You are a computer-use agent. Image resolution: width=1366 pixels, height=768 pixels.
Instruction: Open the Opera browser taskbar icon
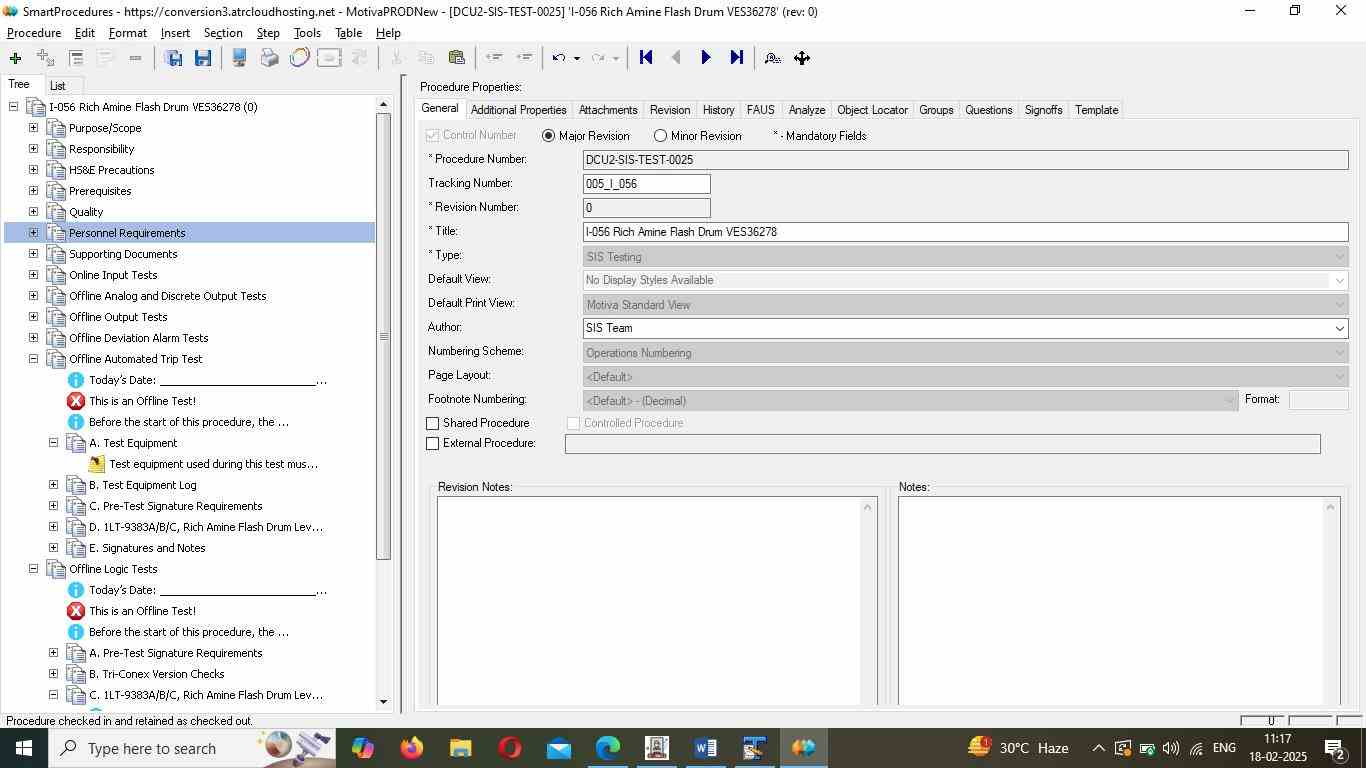point(509,748)
